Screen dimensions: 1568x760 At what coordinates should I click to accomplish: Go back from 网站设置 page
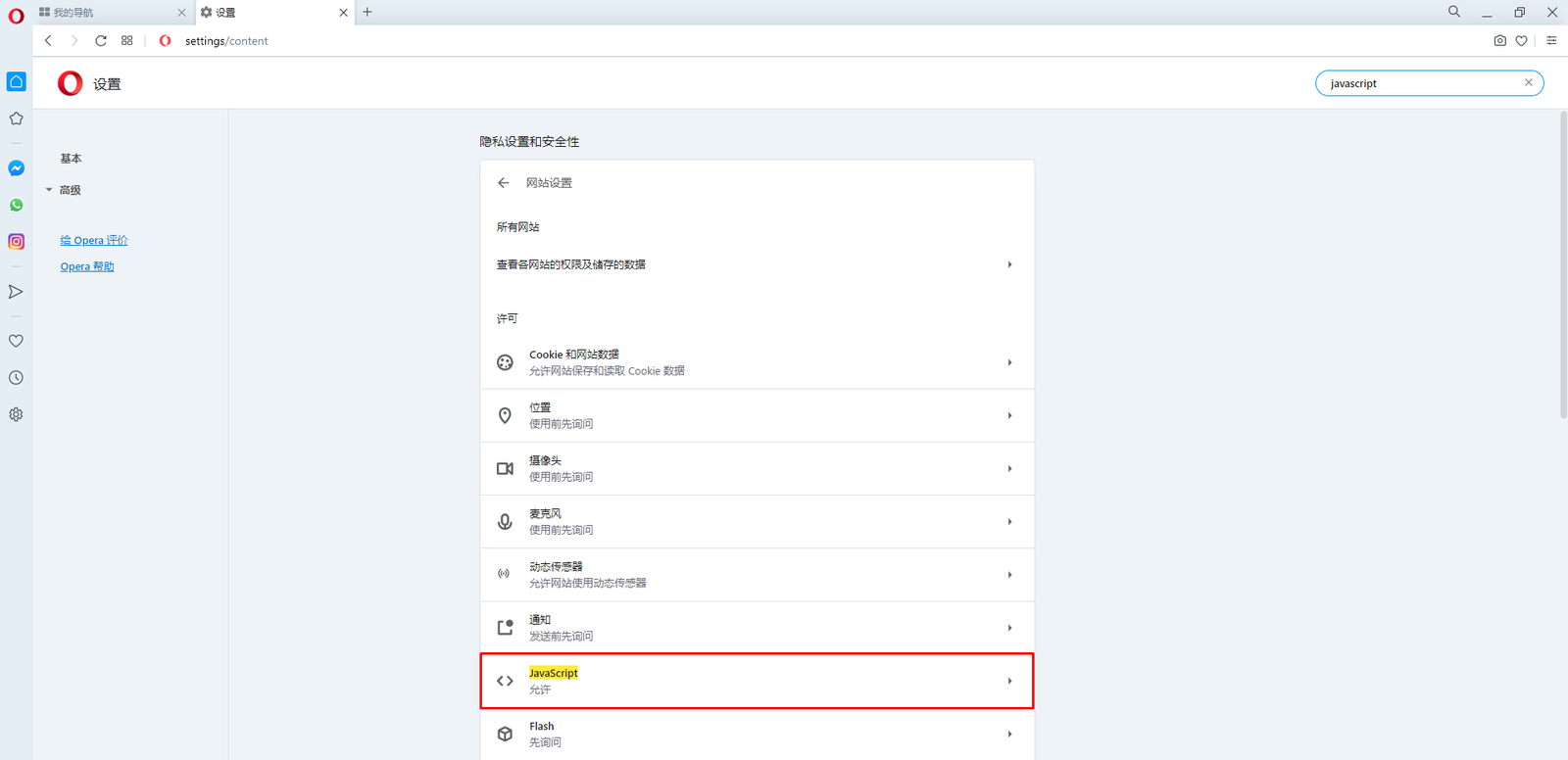click(504, 183)
